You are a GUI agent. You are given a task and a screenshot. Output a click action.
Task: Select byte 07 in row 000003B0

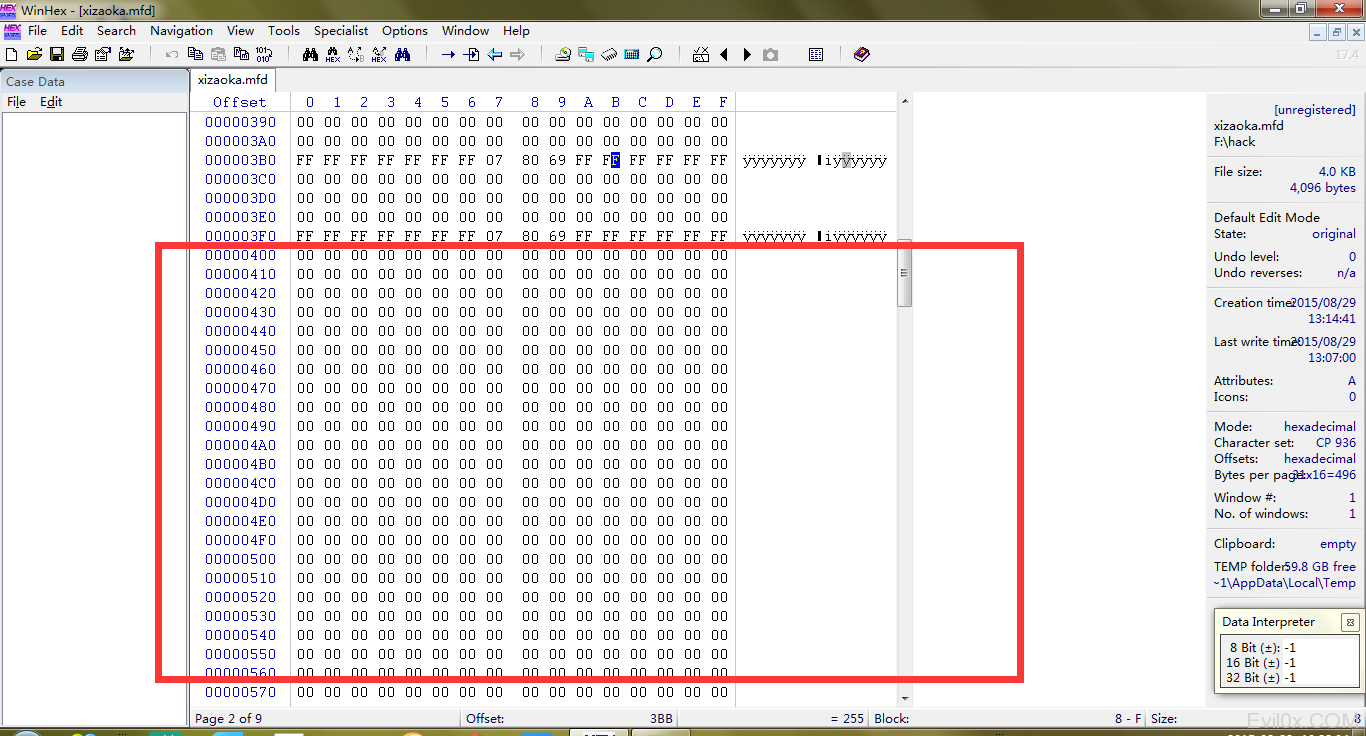[495, 160]
